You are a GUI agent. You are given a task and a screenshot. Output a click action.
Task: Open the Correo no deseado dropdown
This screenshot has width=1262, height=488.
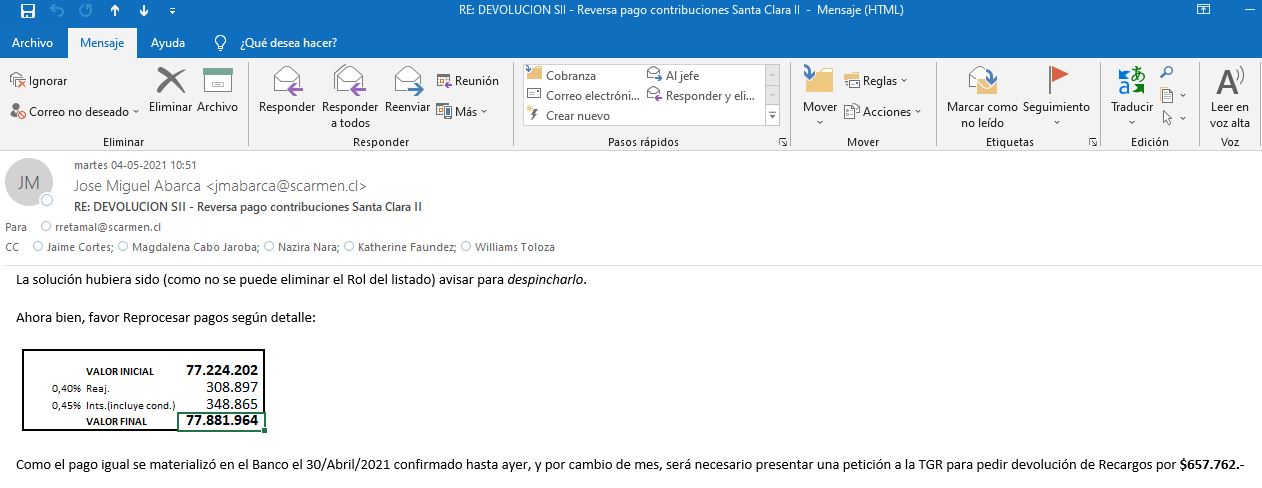coord(137,112)
